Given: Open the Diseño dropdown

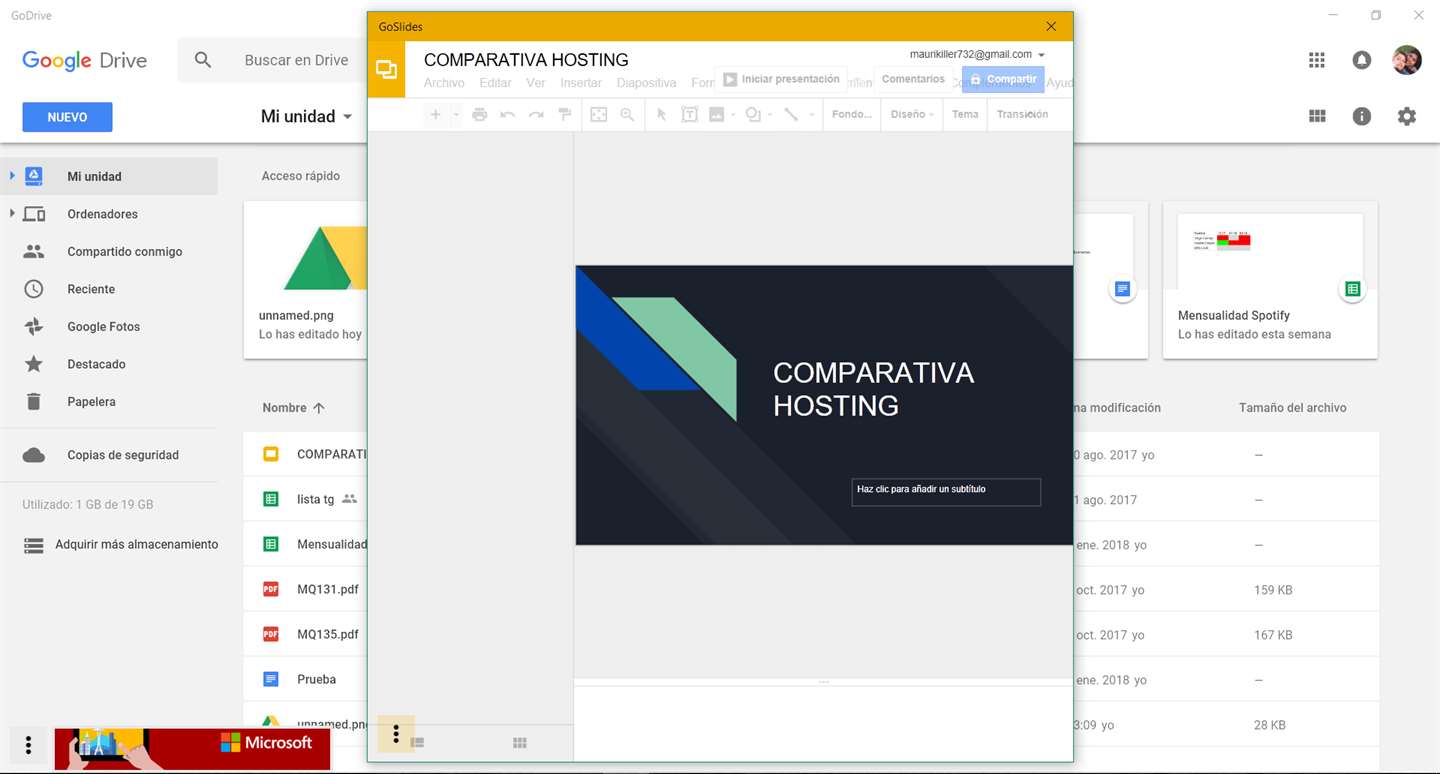Looking at the screenshot, I should [x=912, y=114].
